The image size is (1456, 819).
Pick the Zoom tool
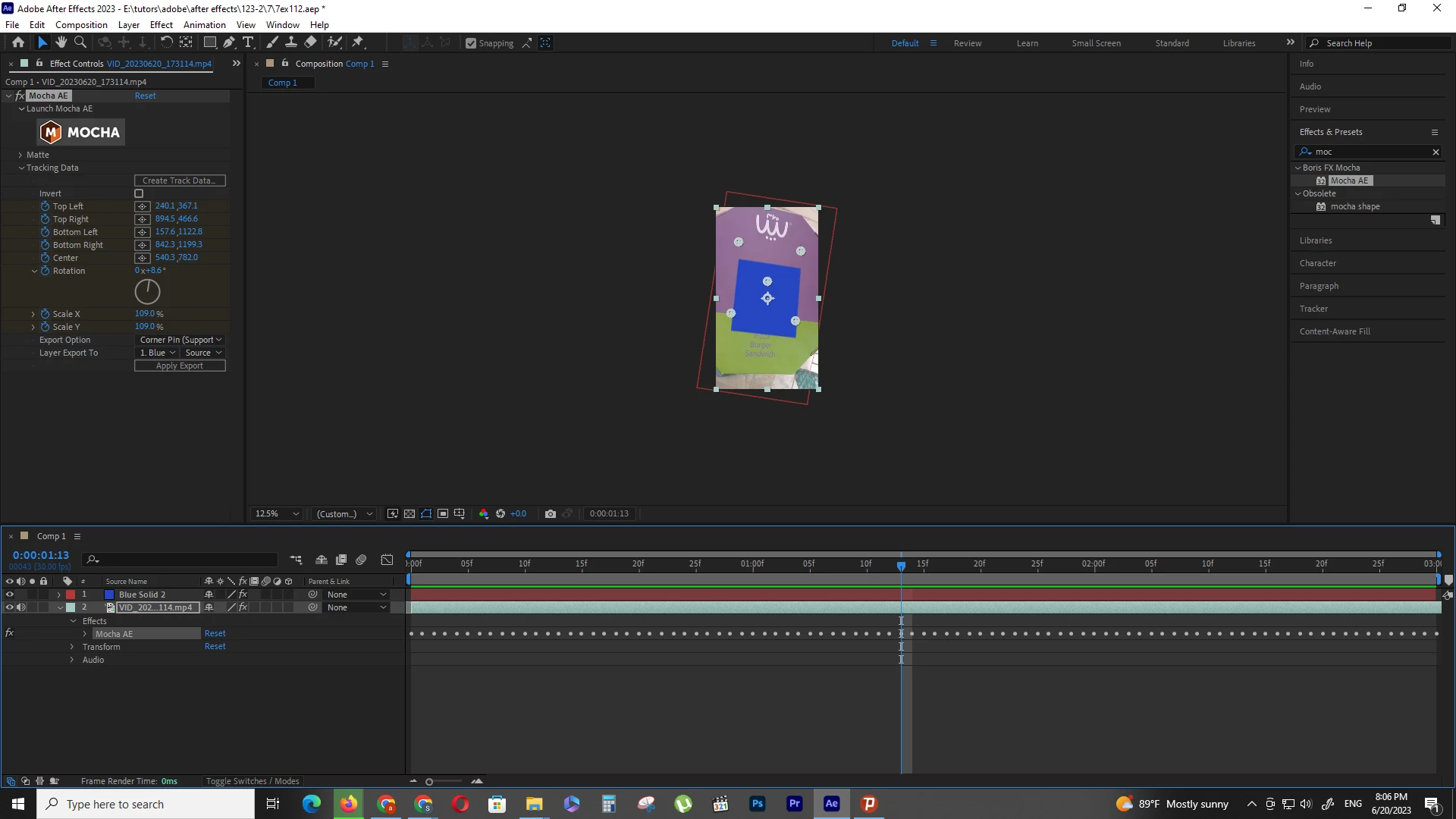(80, 42)
